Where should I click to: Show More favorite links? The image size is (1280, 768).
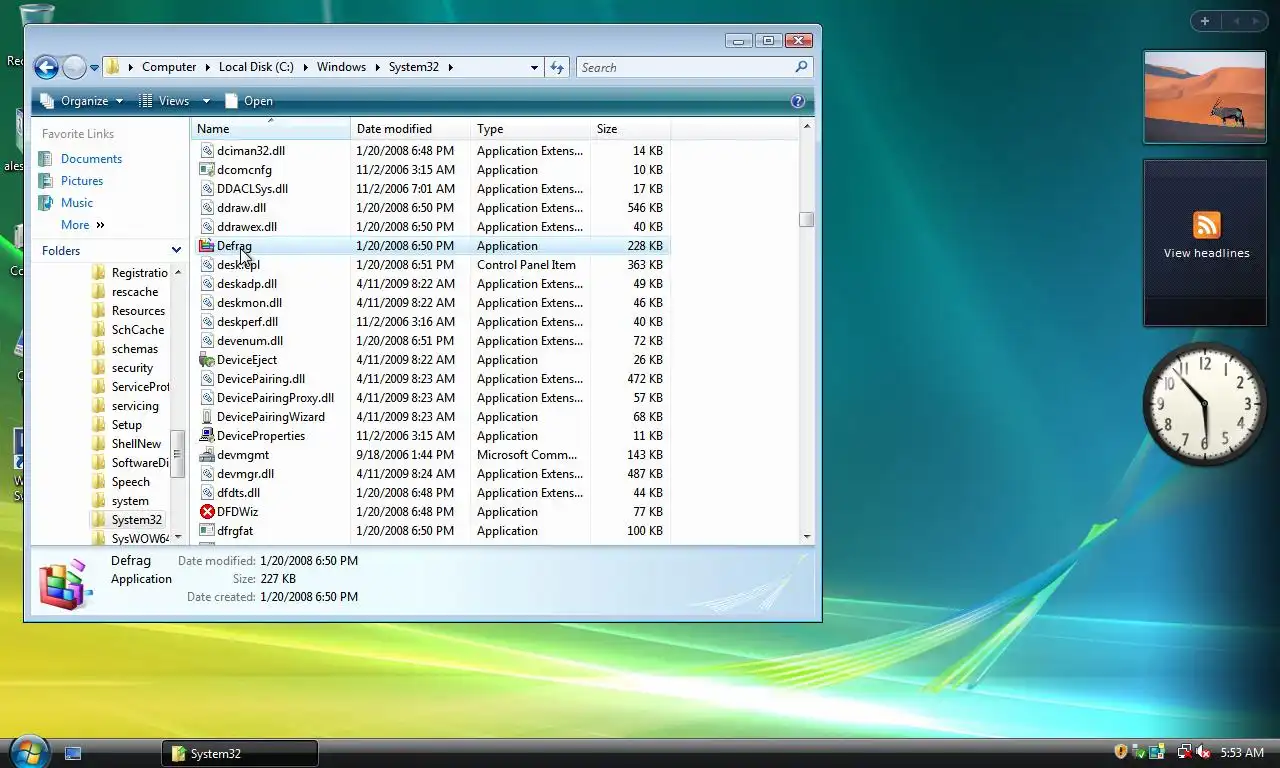[82, 225]
